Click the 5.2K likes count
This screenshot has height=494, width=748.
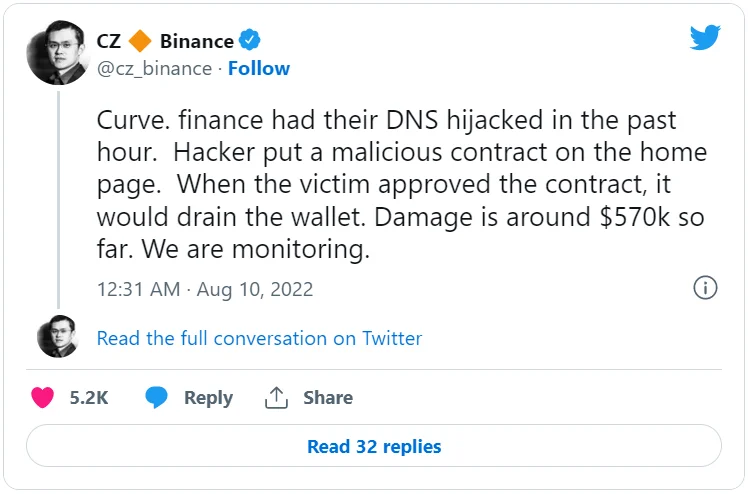pos(89,397)
